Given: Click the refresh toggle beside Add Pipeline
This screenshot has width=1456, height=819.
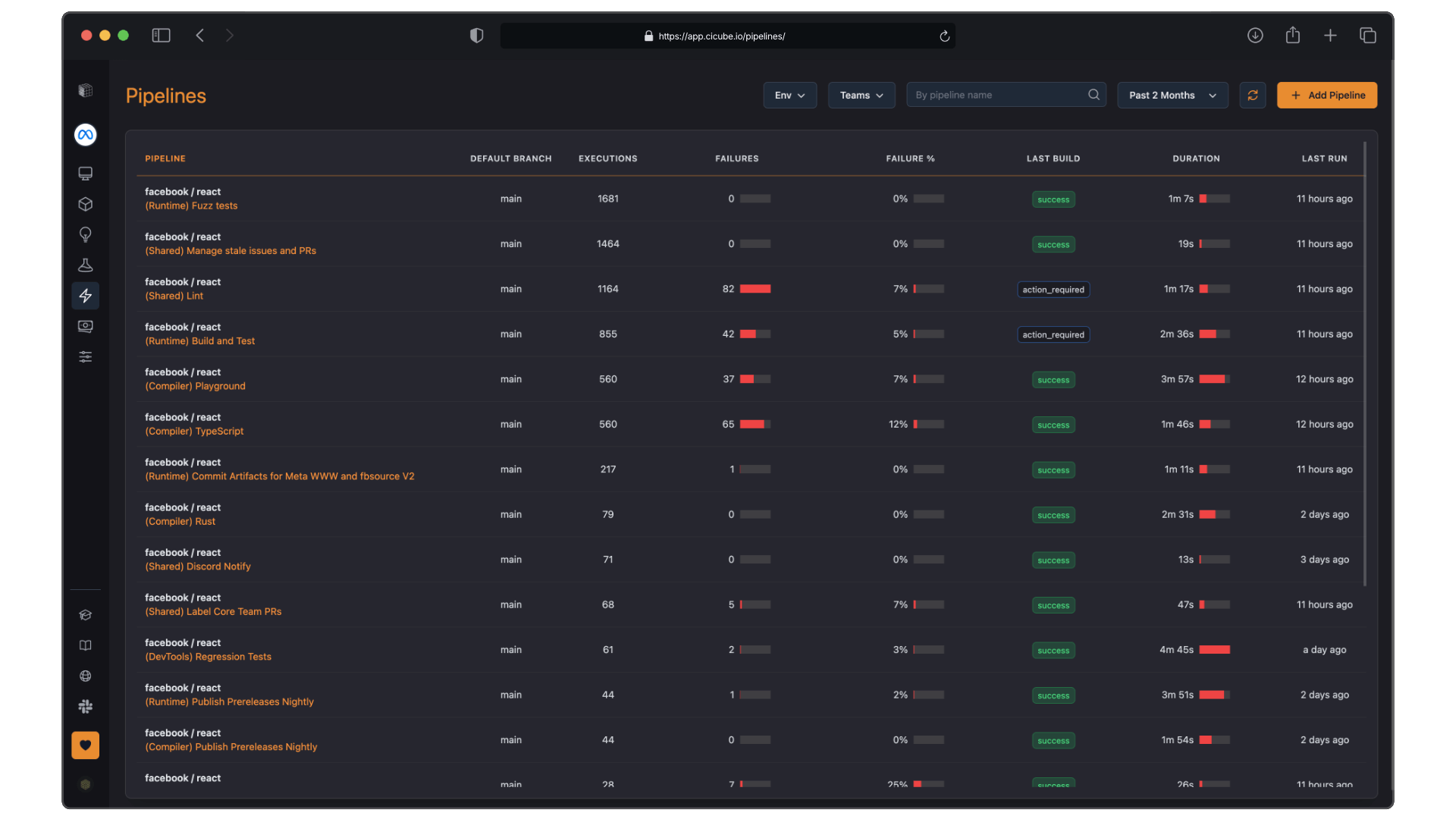Looking at the screenshot, I should (1253, 95).
